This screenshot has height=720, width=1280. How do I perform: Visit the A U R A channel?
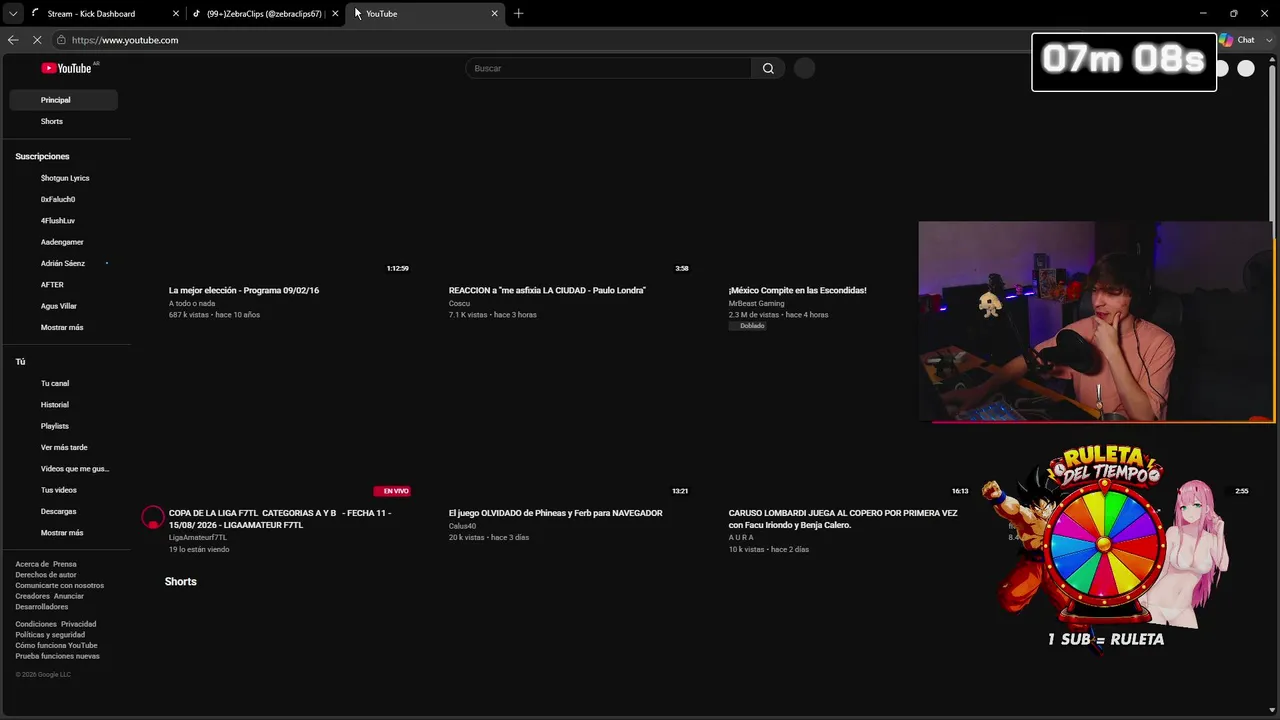741,538
